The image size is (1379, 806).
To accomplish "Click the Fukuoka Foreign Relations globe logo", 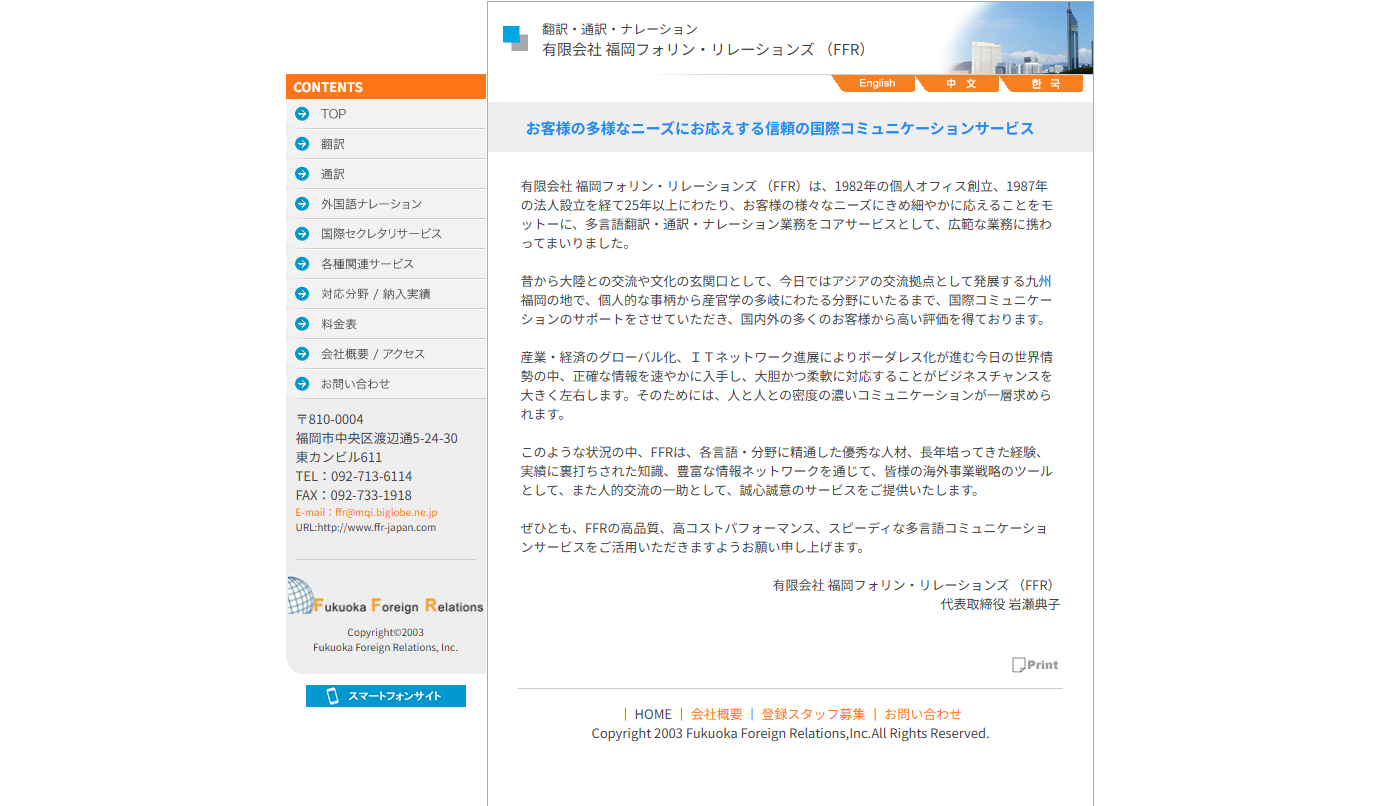I will coord(385,596).
